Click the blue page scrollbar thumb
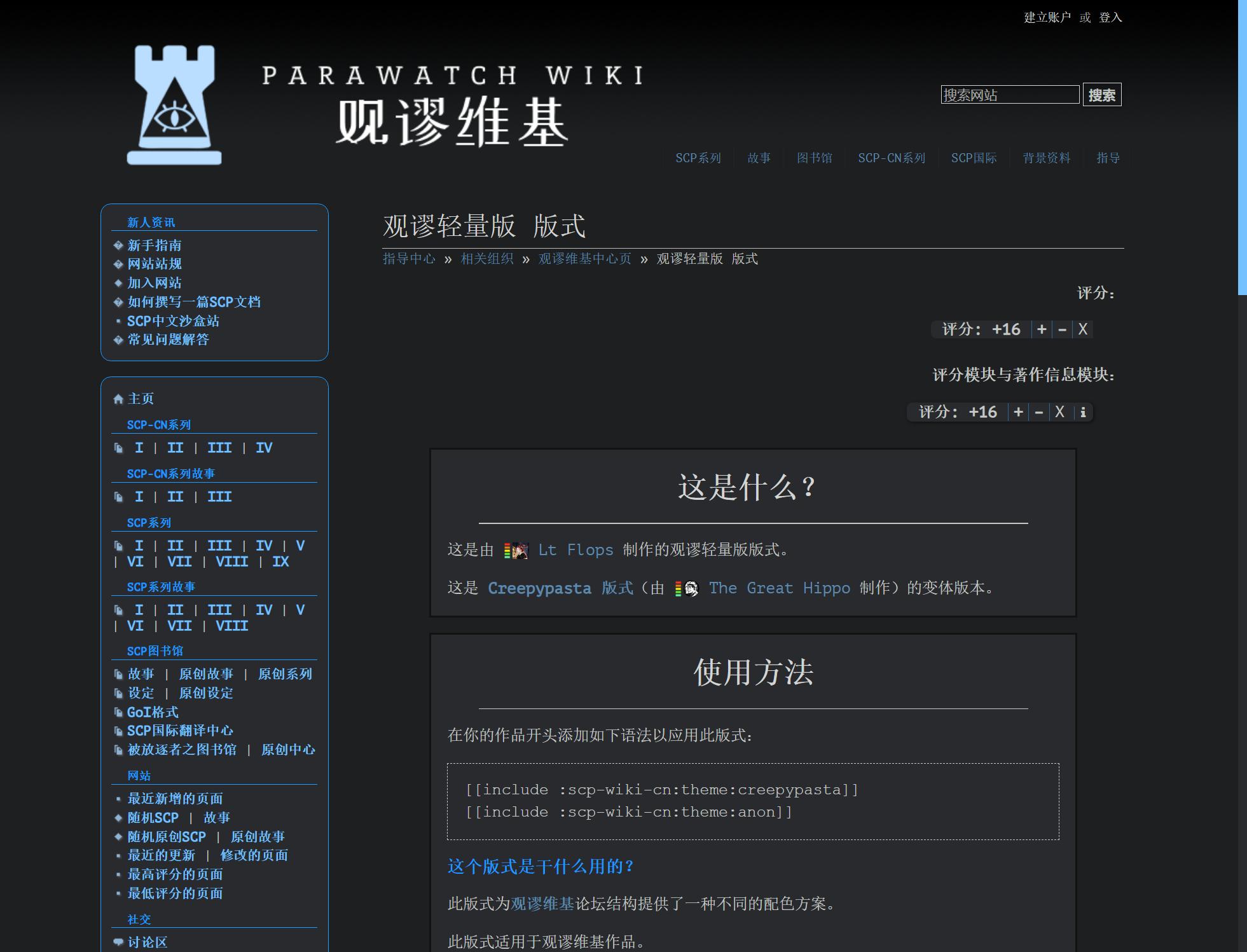Viewport: 1247px width, 952px height. coord(1242,146)
